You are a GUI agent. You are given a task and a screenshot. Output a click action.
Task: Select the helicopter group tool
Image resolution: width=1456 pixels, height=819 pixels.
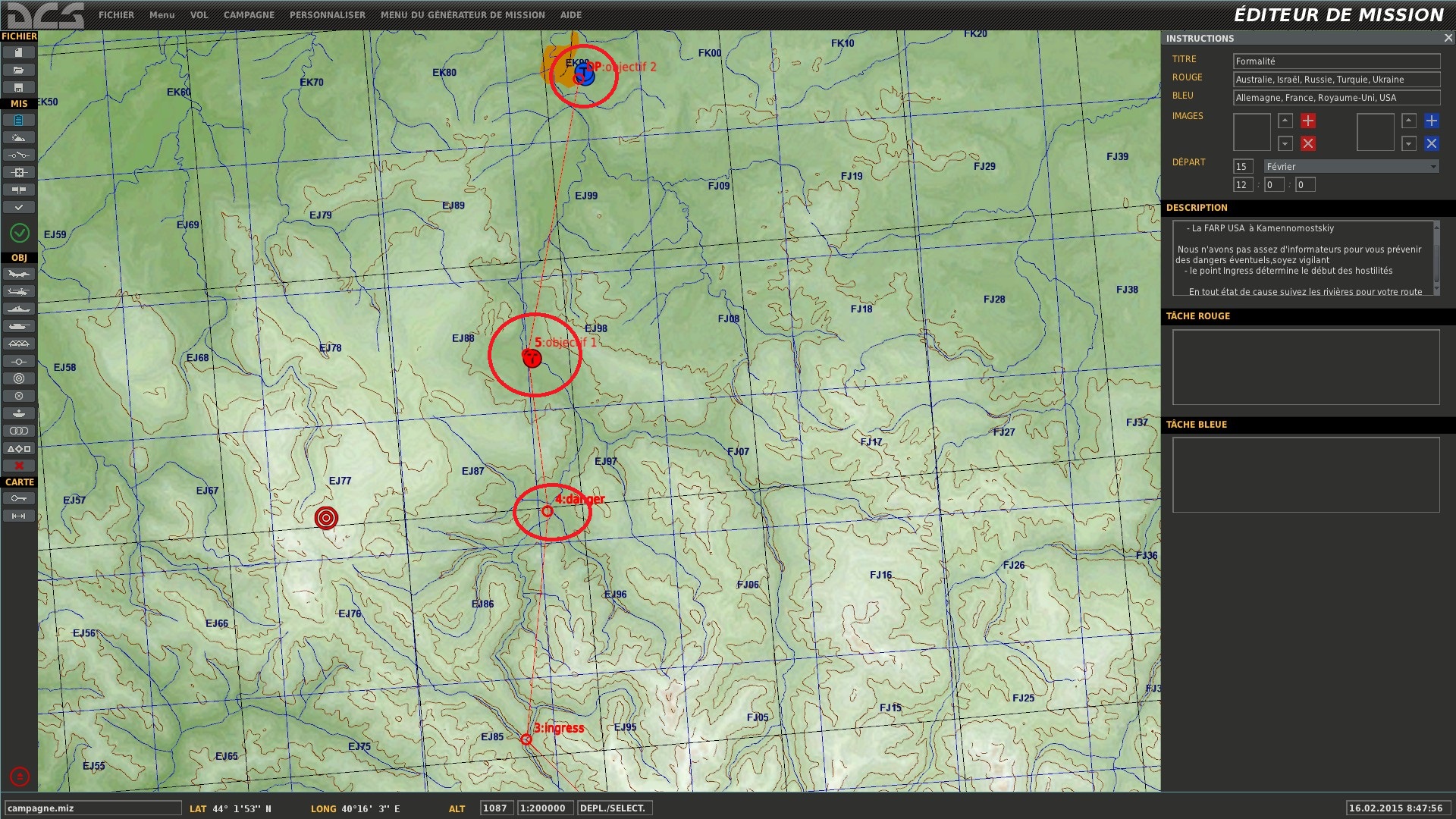pyautogui.click(x=19, y=291)
